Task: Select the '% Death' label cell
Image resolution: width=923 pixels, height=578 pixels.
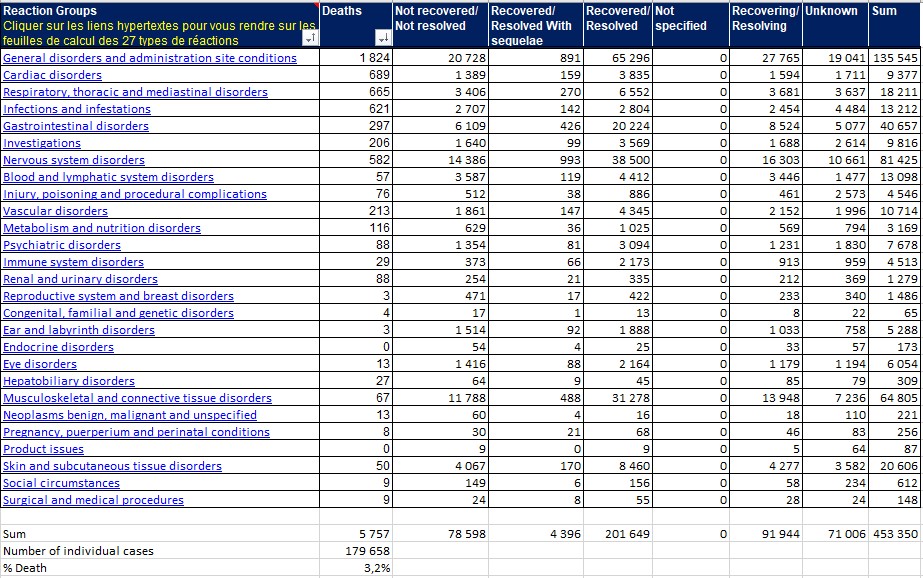Action: click(160, 568)
